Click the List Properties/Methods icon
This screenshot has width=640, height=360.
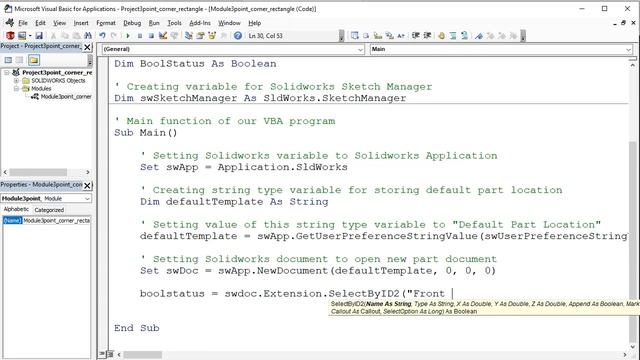[x=354, y=36]
